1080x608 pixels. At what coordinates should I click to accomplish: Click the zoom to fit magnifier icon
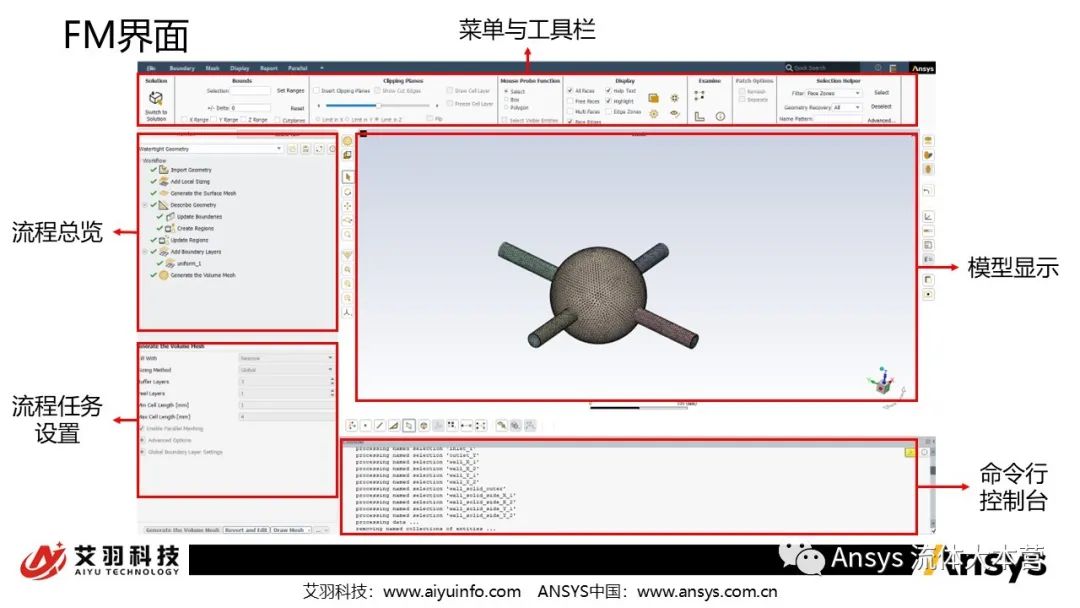348,235
